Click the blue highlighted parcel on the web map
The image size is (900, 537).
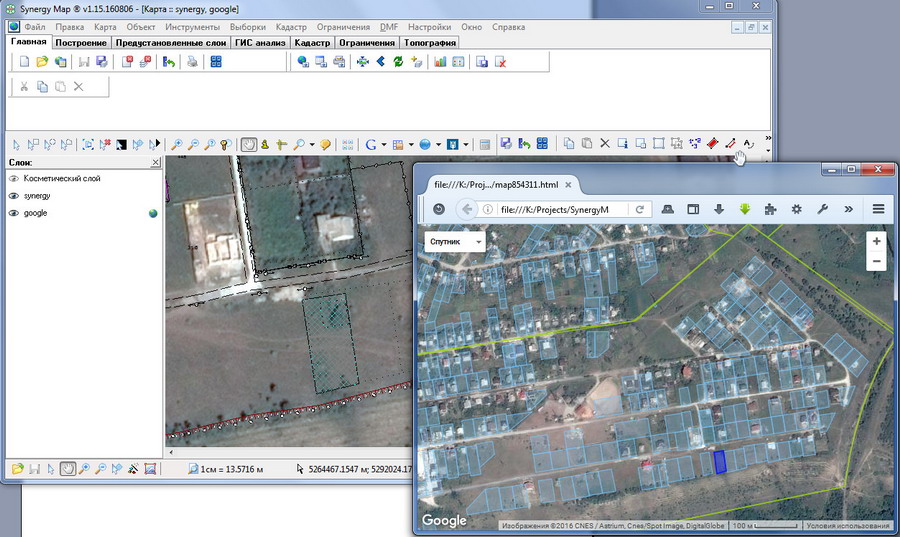pyautogui.click(x=720, y=462)
